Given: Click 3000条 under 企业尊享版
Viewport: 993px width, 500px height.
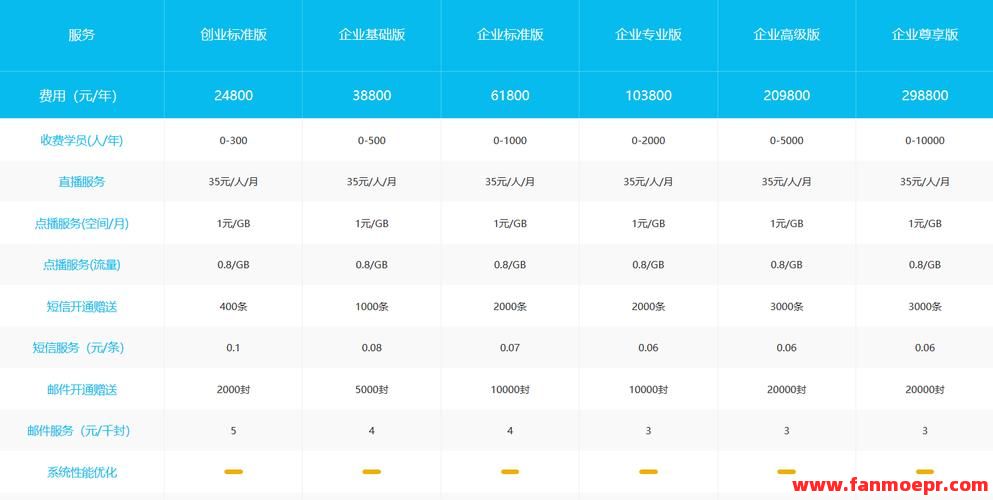Looking at the screenshot, I should 925,306.
